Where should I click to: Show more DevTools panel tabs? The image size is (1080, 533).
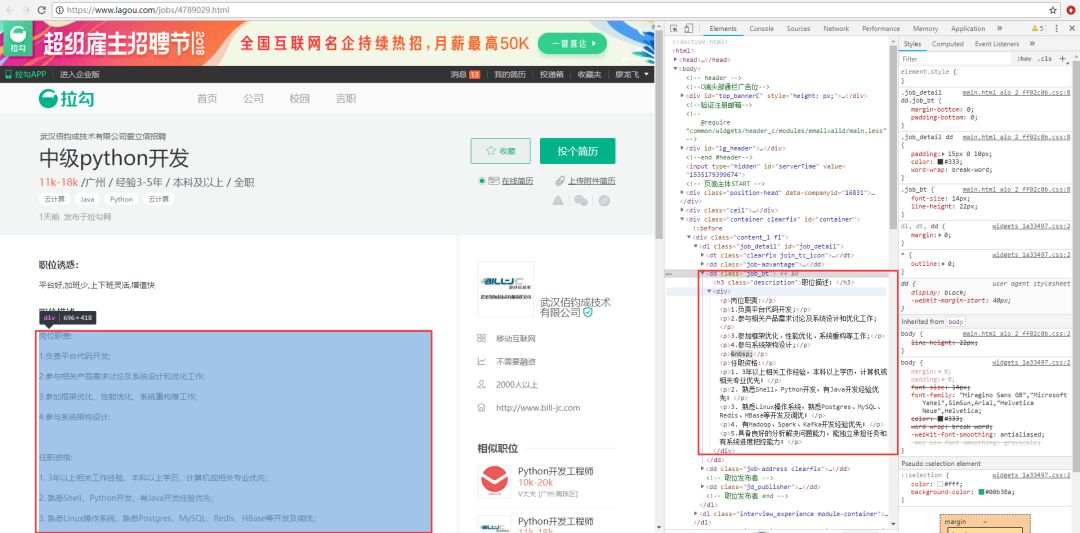[x=999, y=28]
